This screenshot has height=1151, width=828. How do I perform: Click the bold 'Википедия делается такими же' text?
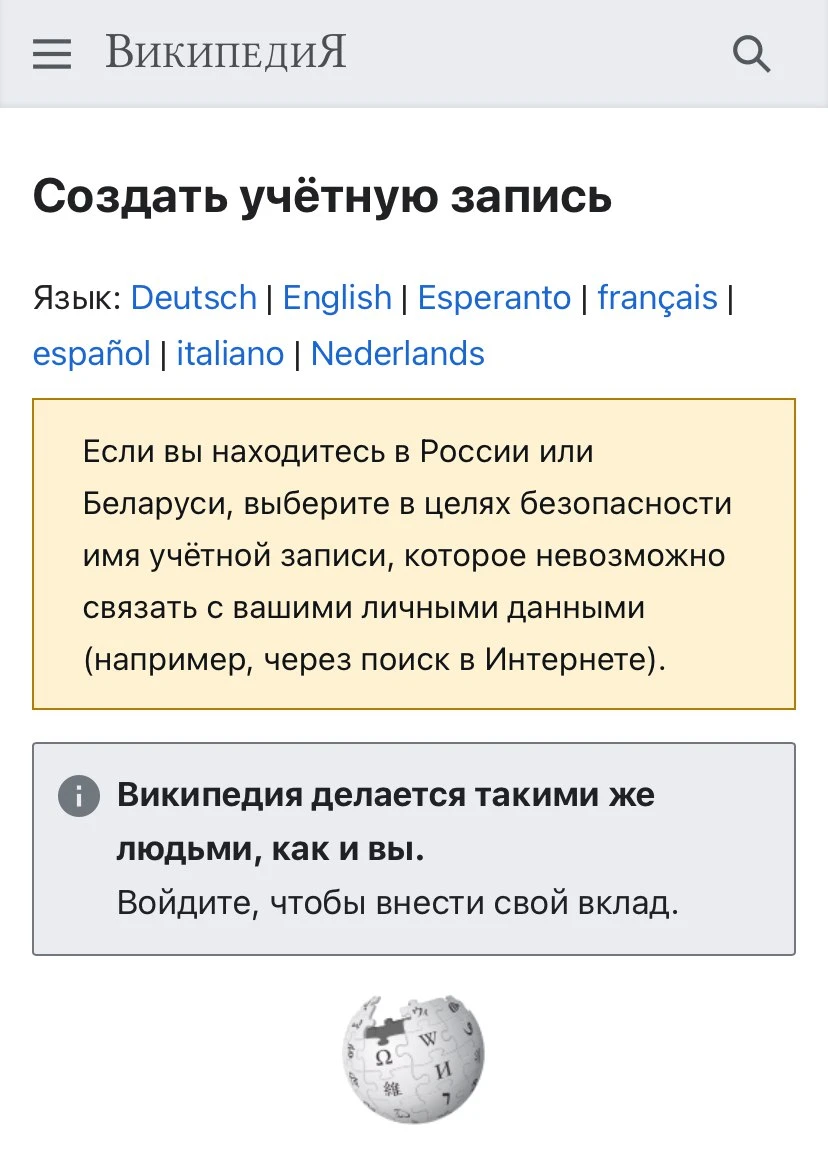tap(386, 796)
